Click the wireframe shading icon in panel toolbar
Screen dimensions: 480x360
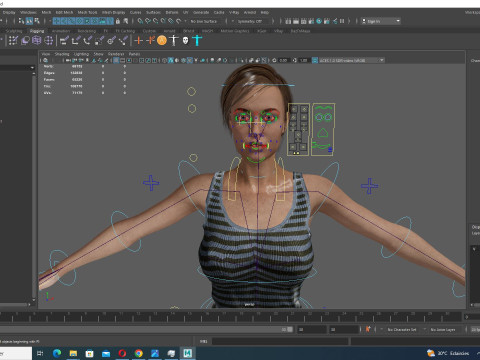click(x=164, y=60)
